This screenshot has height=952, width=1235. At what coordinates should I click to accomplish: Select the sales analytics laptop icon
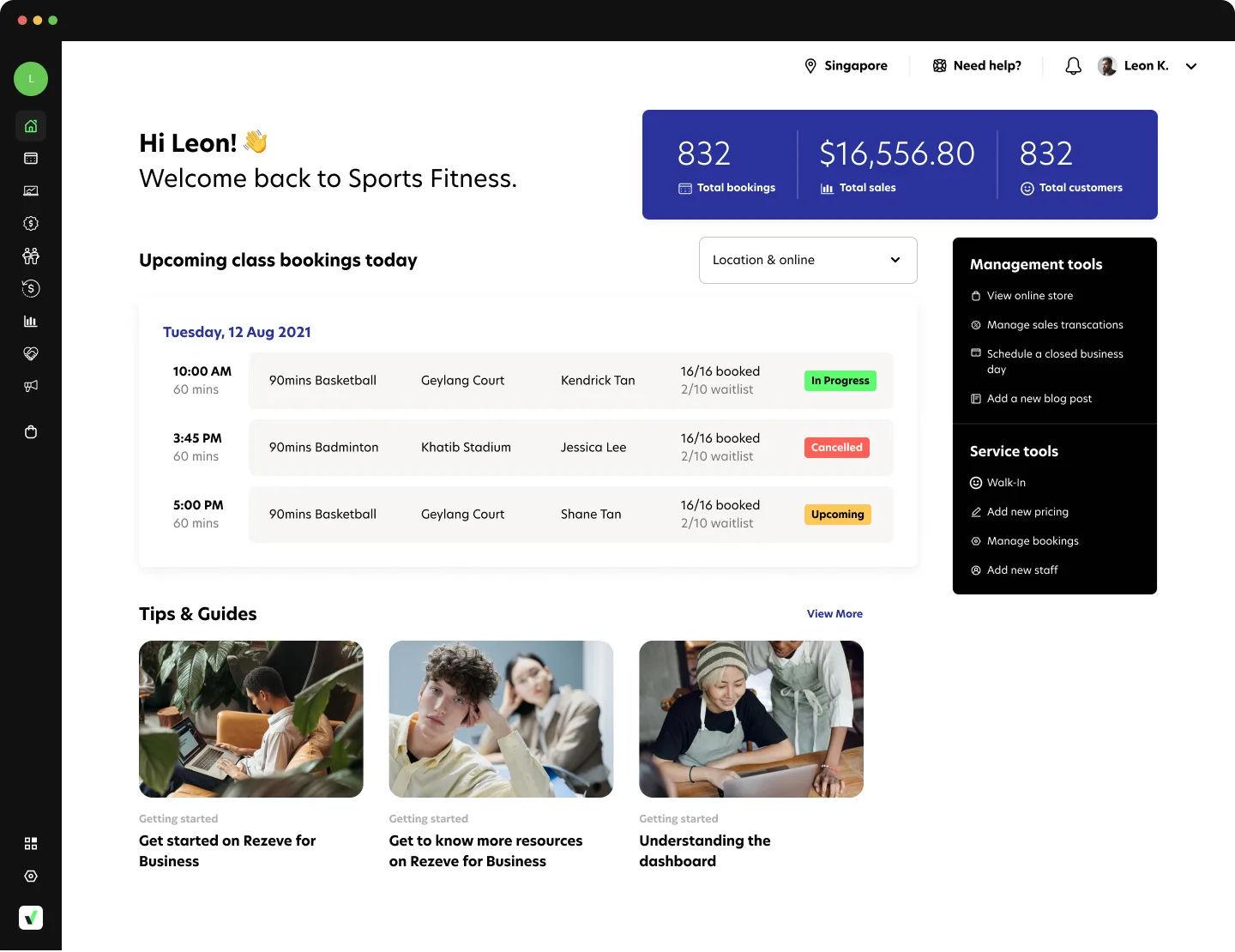tap(31, 190)
